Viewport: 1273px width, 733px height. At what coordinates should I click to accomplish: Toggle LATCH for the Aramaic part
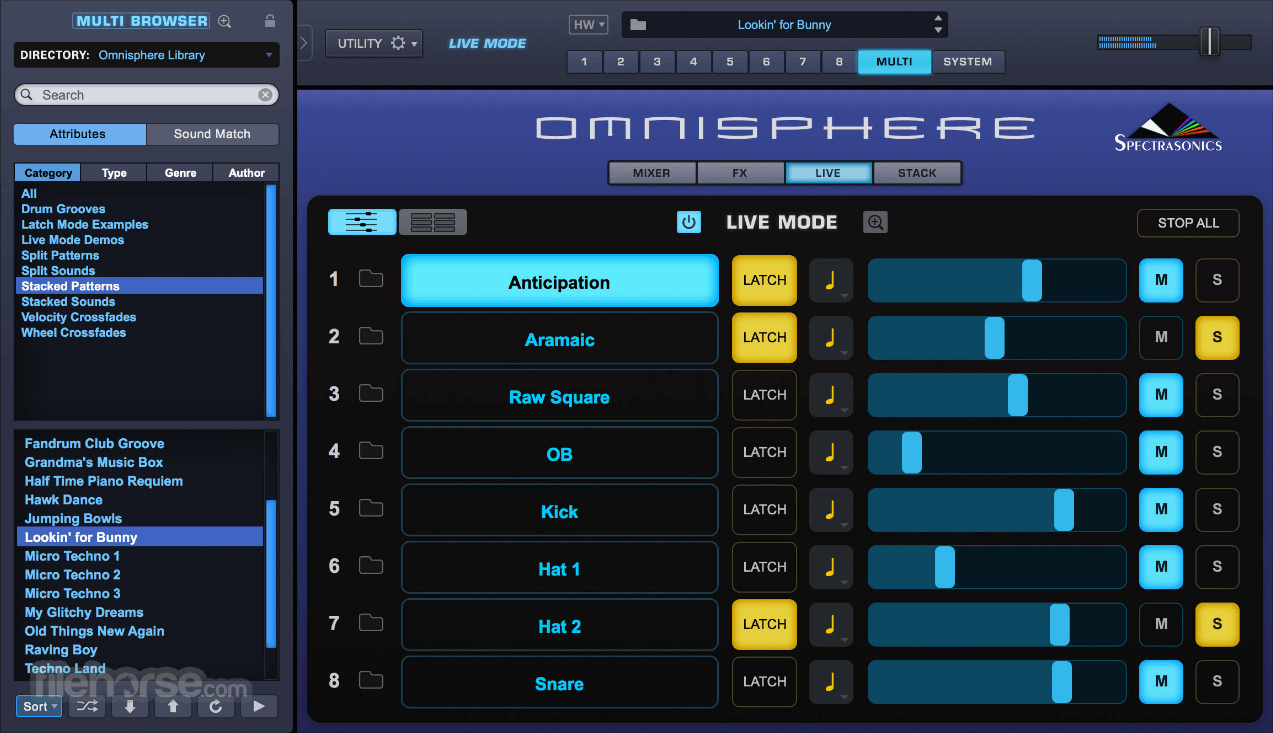764,337
